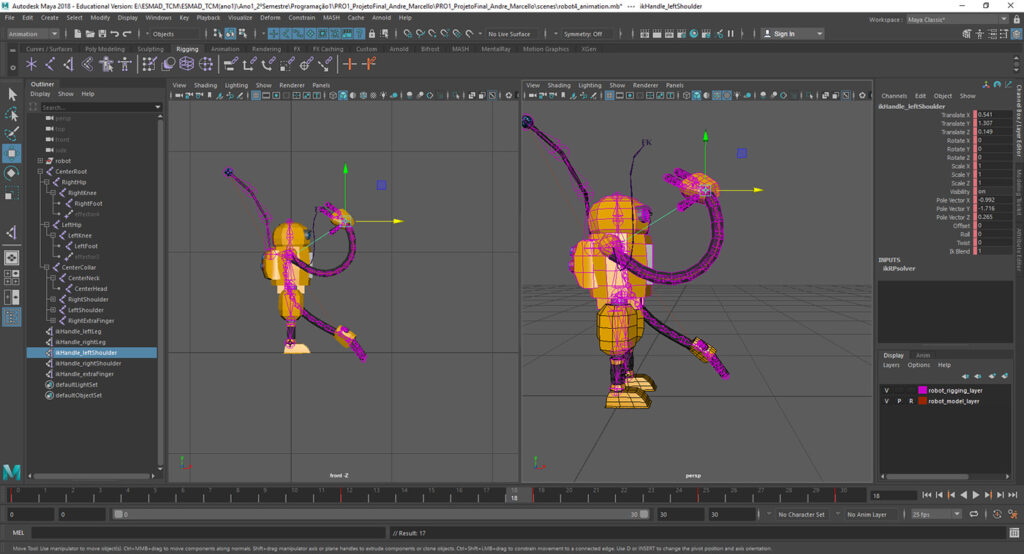Select the Move tool in the toolbox
The image size is (1024, 554).
(x=12, y=153)
